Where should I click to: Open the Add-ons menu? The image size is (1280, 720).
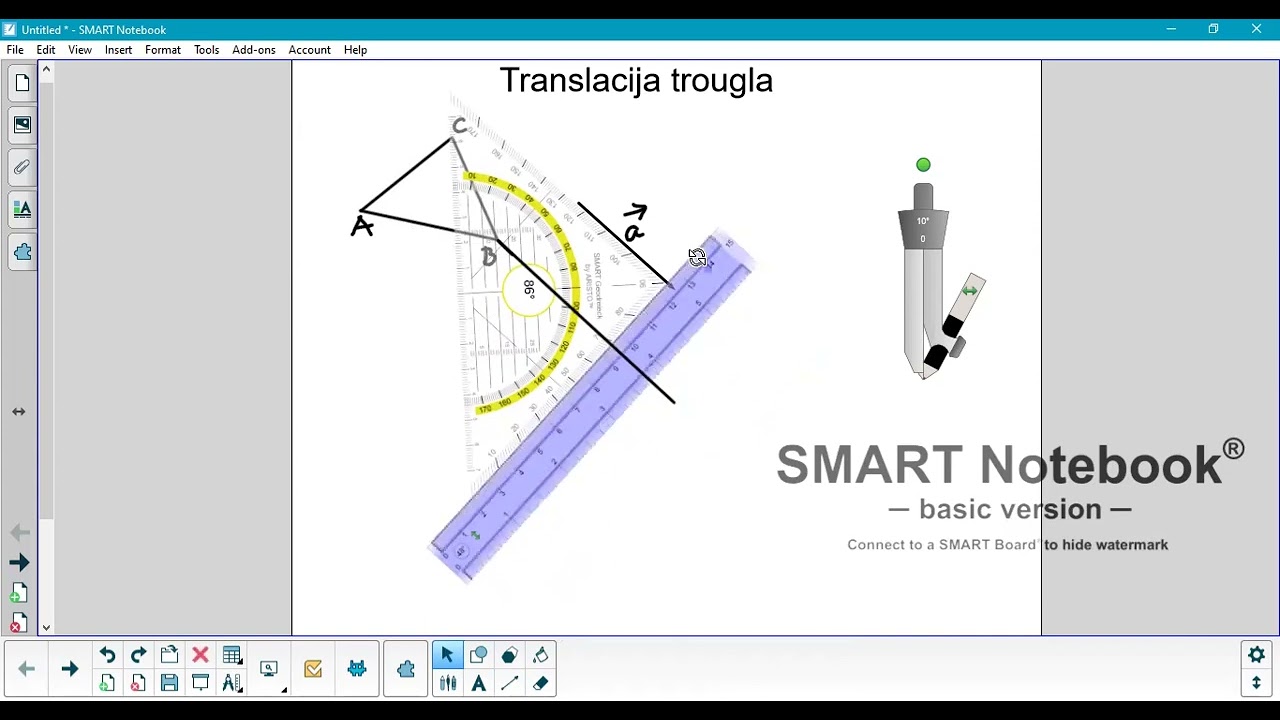(x=253, y=50)
